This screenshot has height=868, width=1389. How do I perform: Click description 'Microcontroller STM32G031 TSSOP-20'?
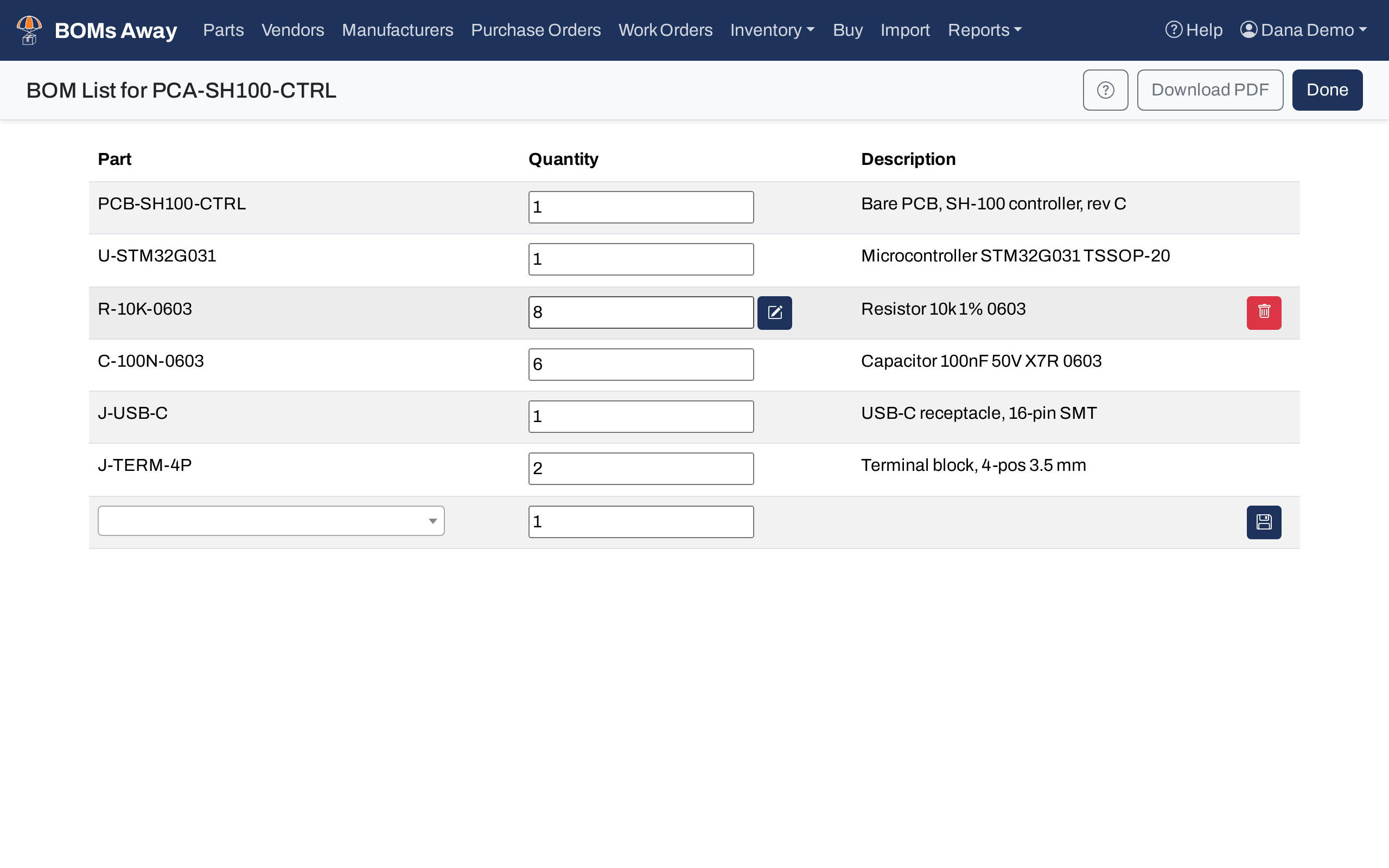click(x=1015, y=256)
